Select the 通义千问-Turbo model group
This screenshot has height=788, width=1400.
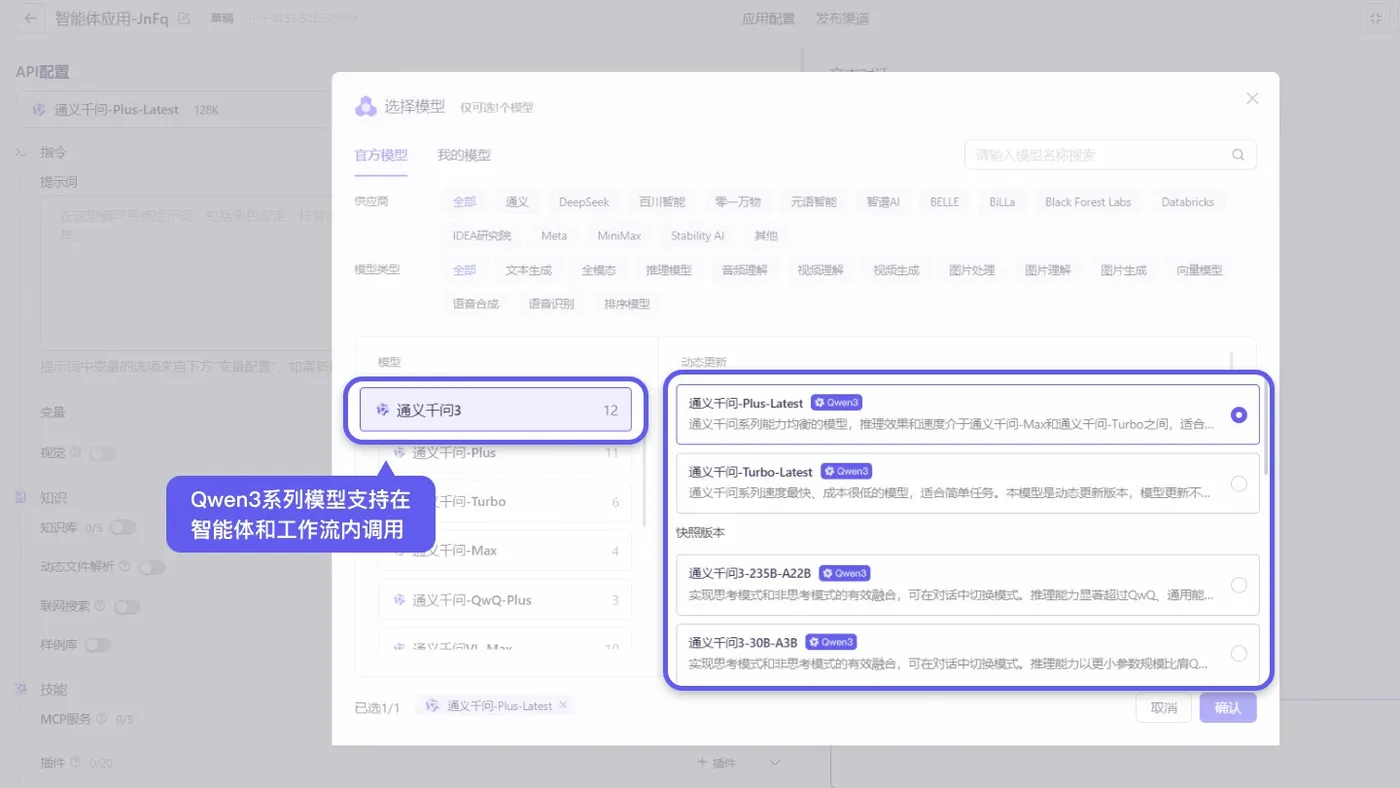pyautogui.click(x=505, y=501)
